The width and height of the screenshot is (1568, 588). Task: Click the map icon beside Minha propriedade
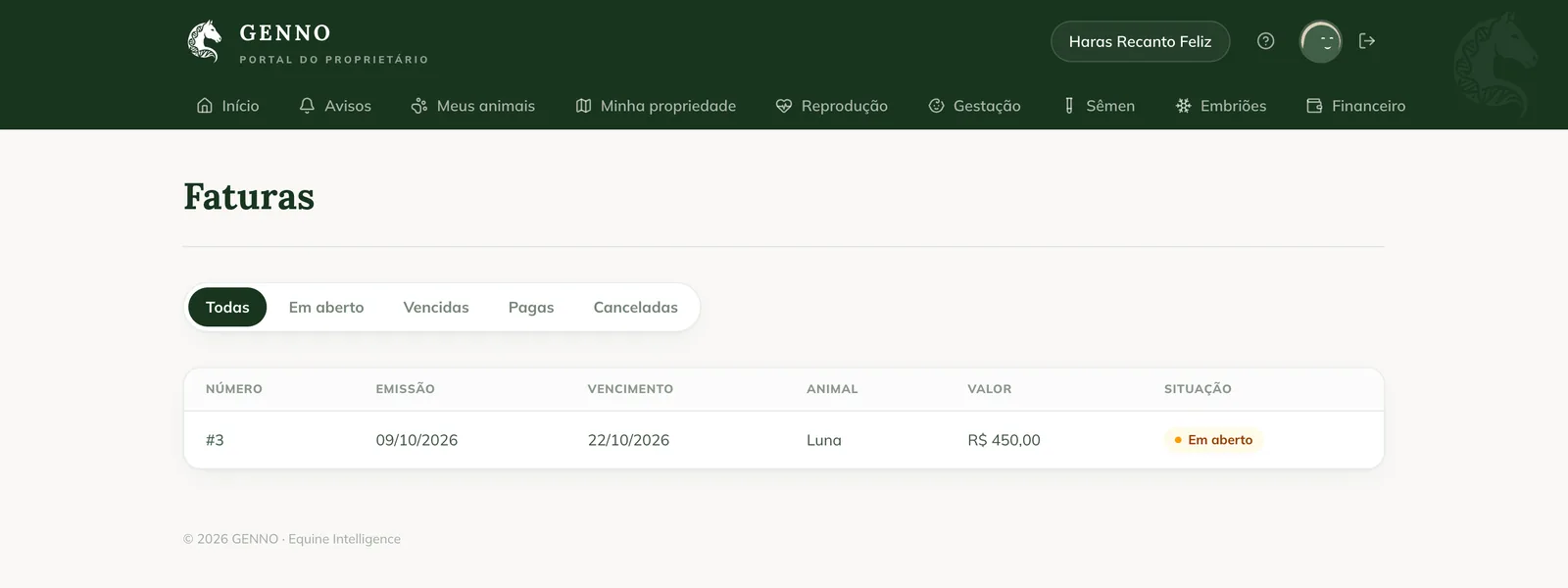pos(583,106)
